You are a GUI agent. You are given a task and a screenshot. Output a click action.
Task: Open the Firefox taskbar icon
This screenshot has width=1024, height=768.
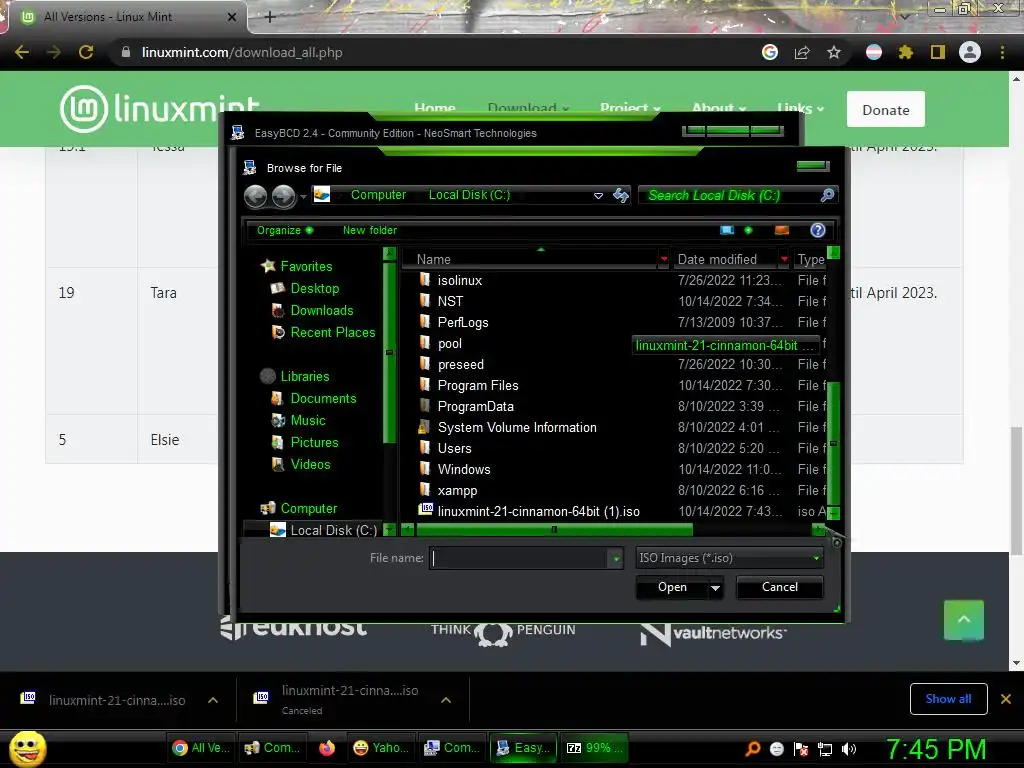tap(327, 748)
